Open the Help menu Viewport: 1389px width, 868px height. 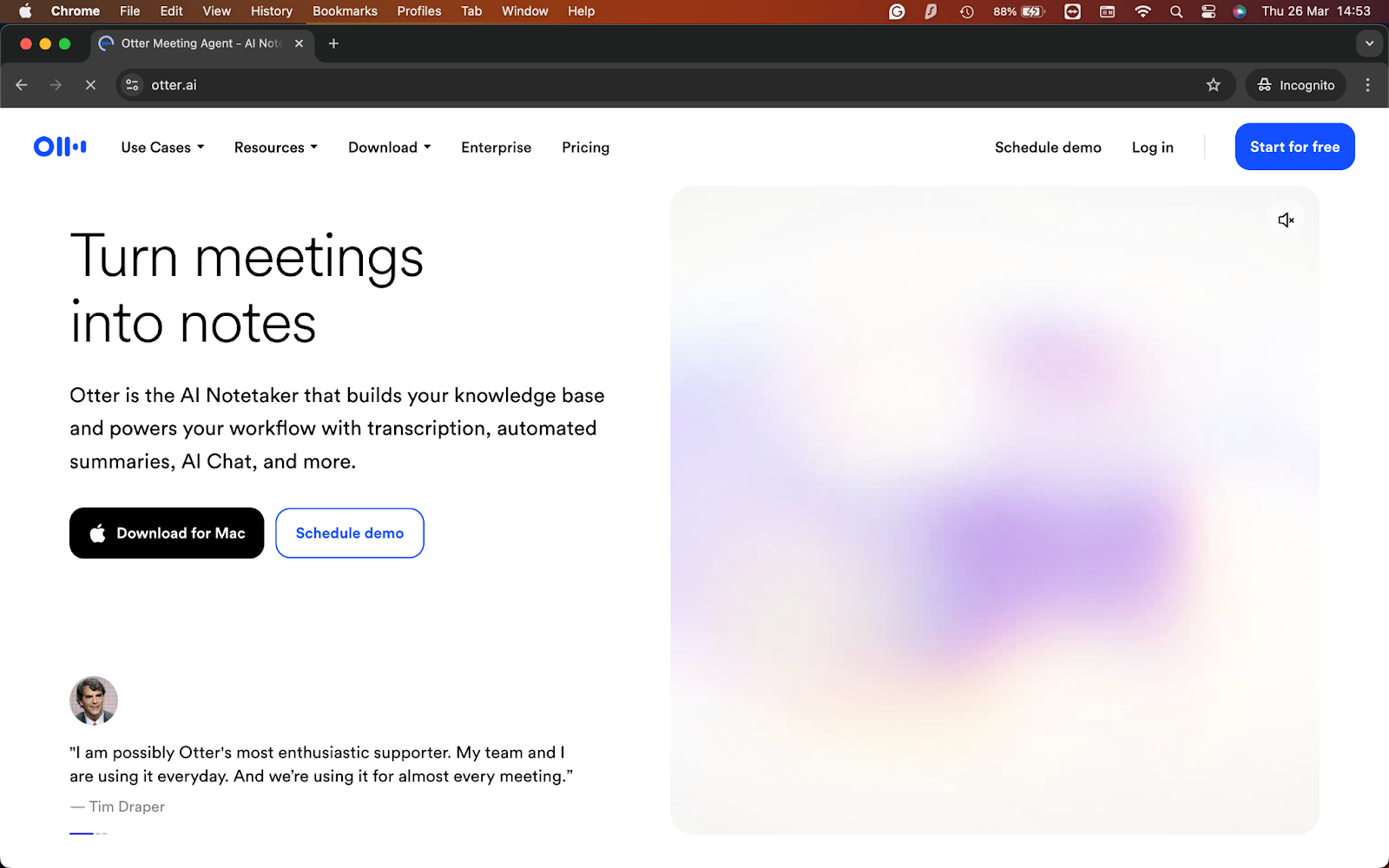coord(582,11)
